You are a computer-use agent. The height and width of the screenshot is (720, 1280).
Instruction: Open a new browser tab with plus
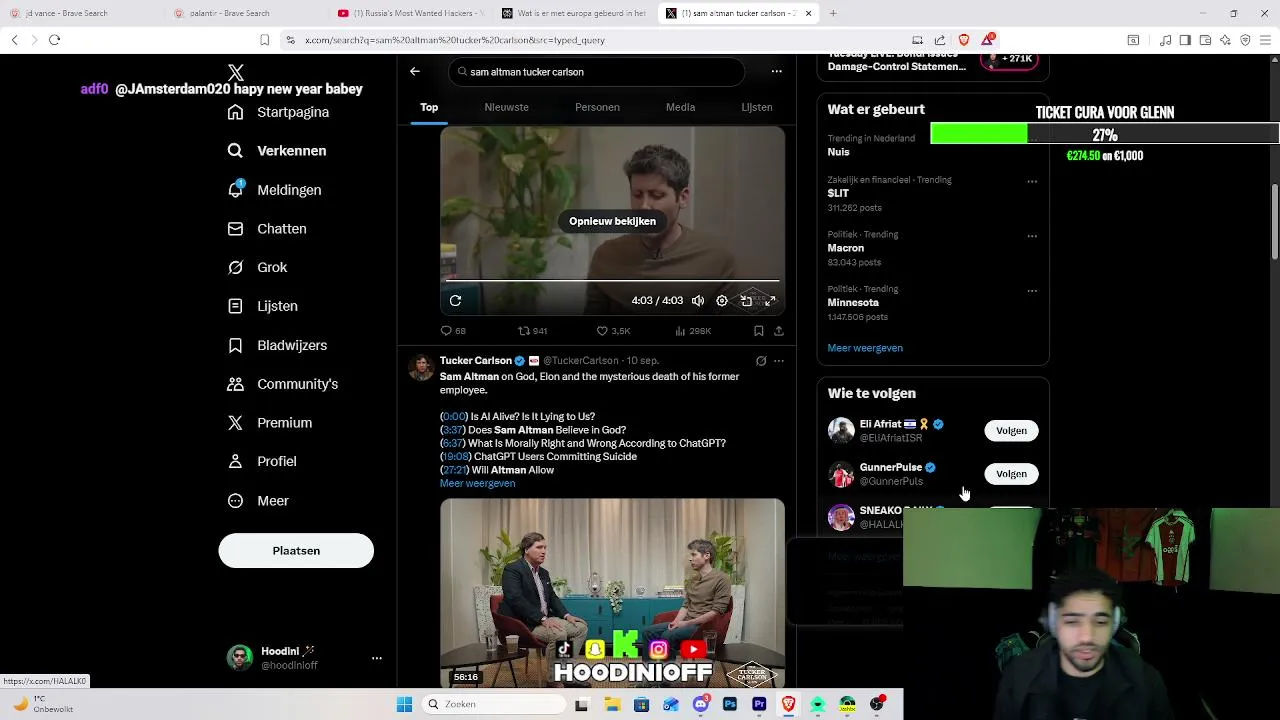(x=833, y=13)
